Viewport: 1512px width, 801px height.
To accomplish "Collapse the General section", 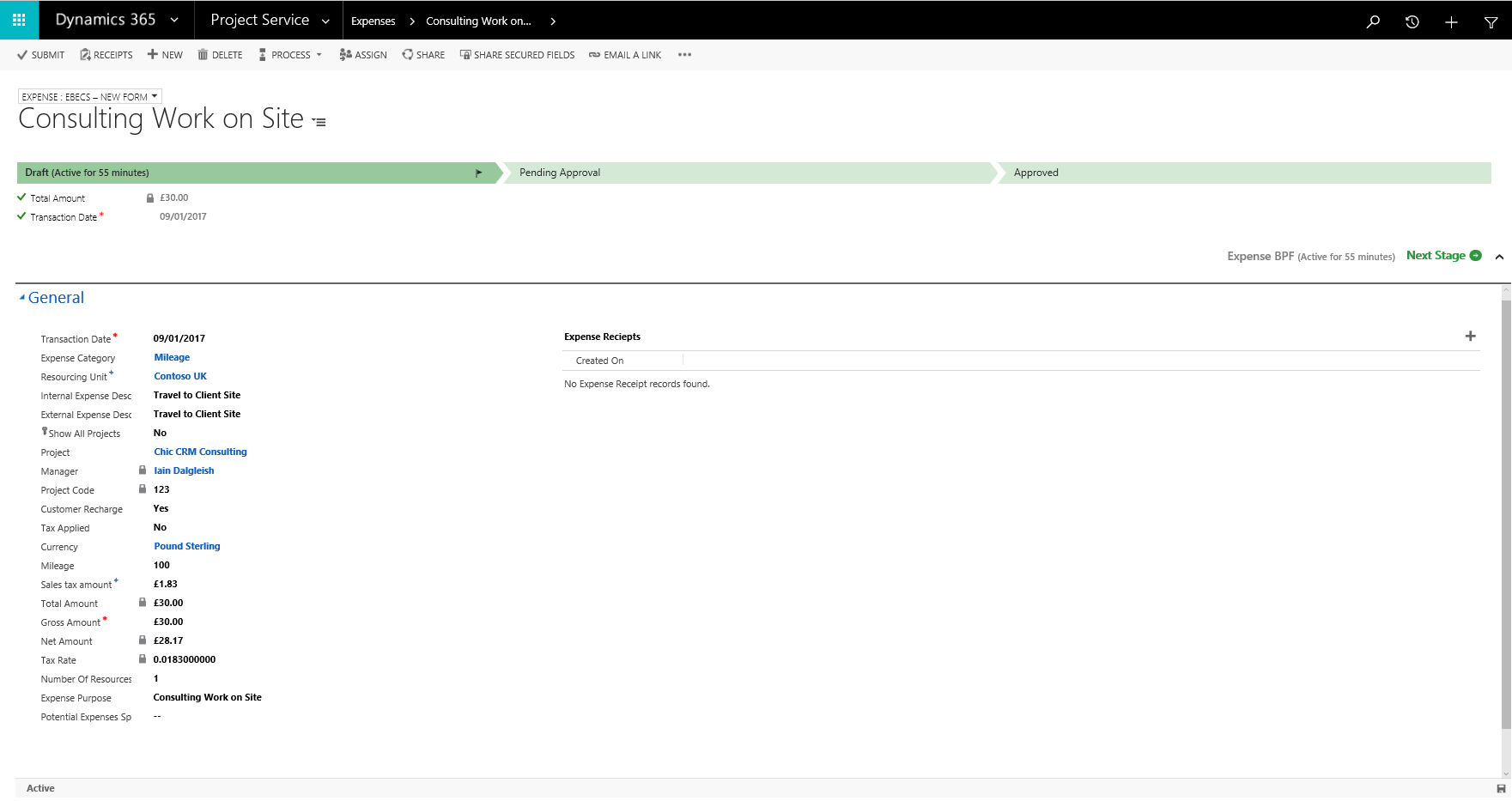I will click(x=52, y=298).
